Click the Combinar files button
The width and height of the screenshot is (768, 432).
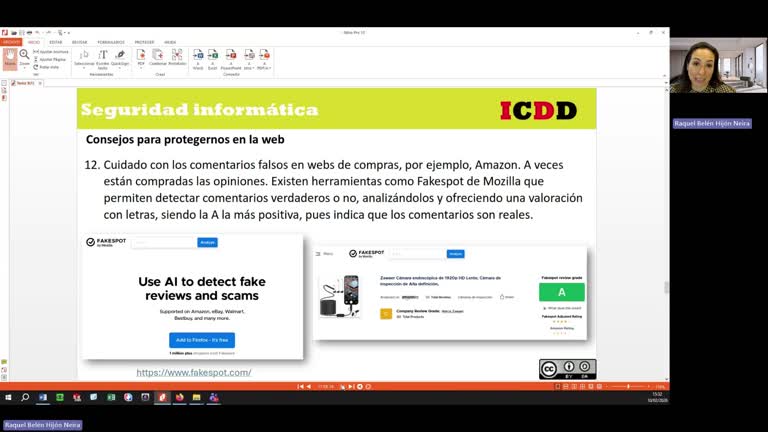158,58
